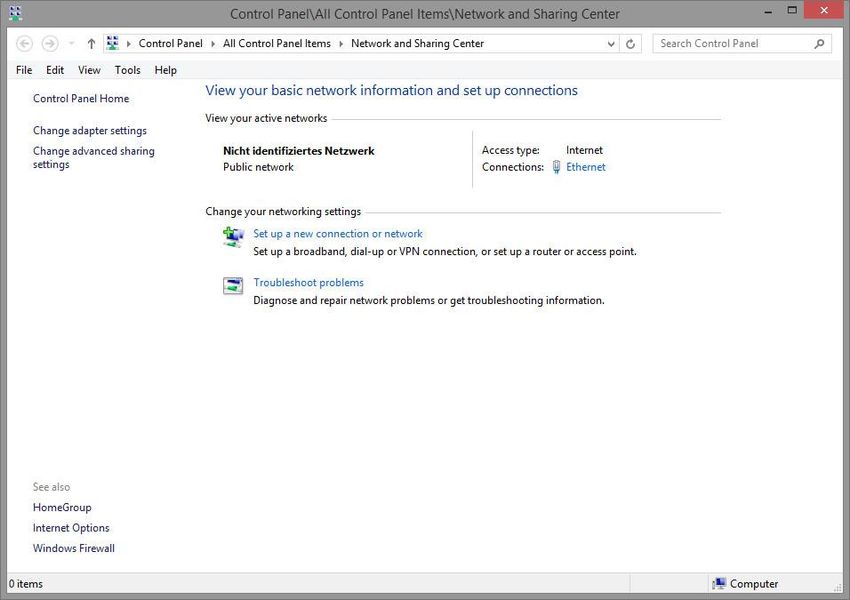Viewport: 850px width, 600px height.
Task: Open Change advanced sharing settings
Action: 93,158
